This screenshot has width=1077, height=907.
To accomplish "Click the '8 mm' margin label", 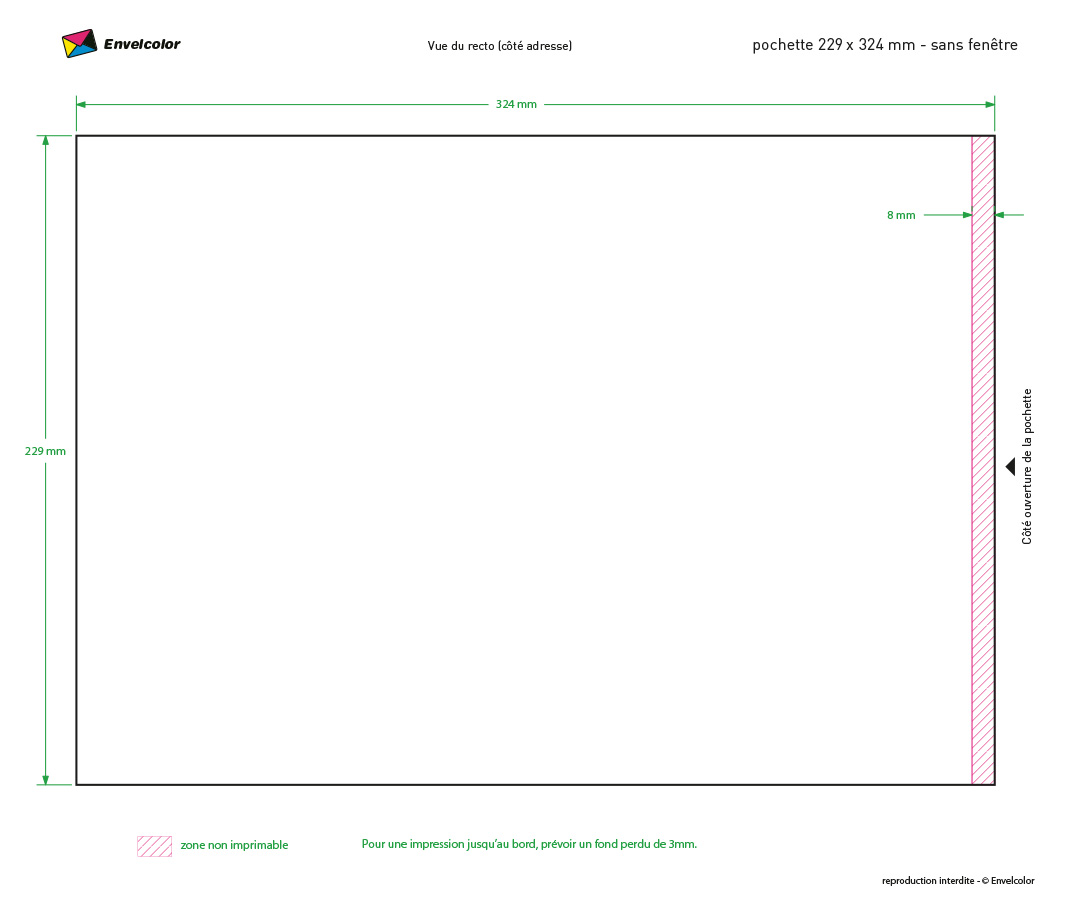I will pos(900,215).
